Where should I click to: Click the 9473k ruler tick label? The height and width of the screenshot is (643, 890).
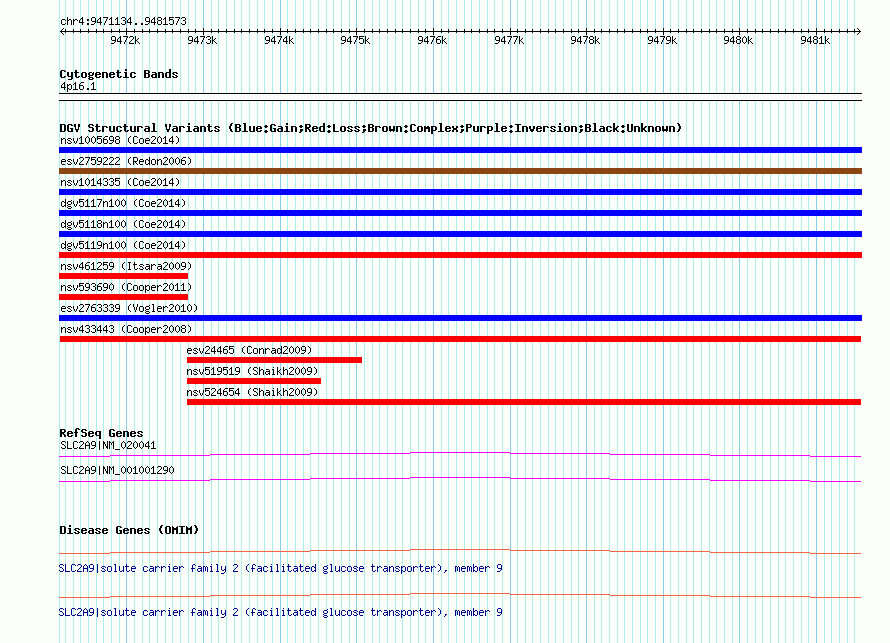pyautogui.click(x=202, y=40)
